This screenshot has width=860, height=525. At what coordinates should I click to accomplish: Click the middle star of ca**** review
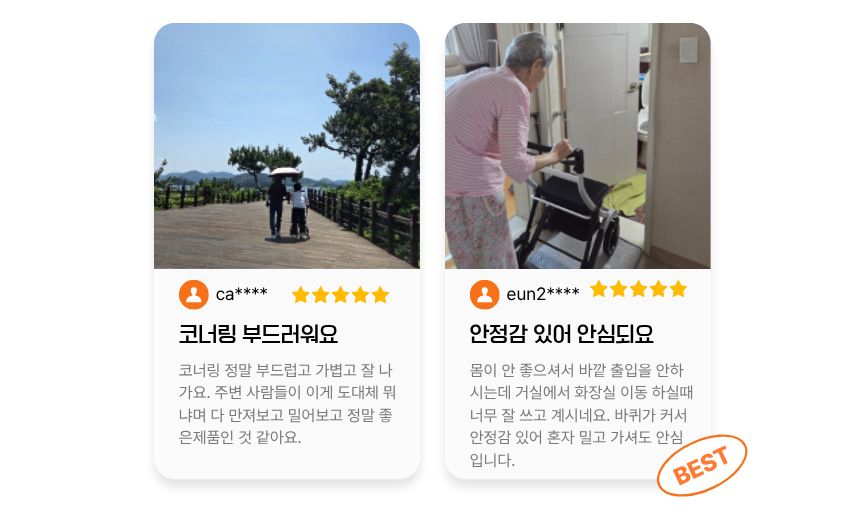click(341, 295)
